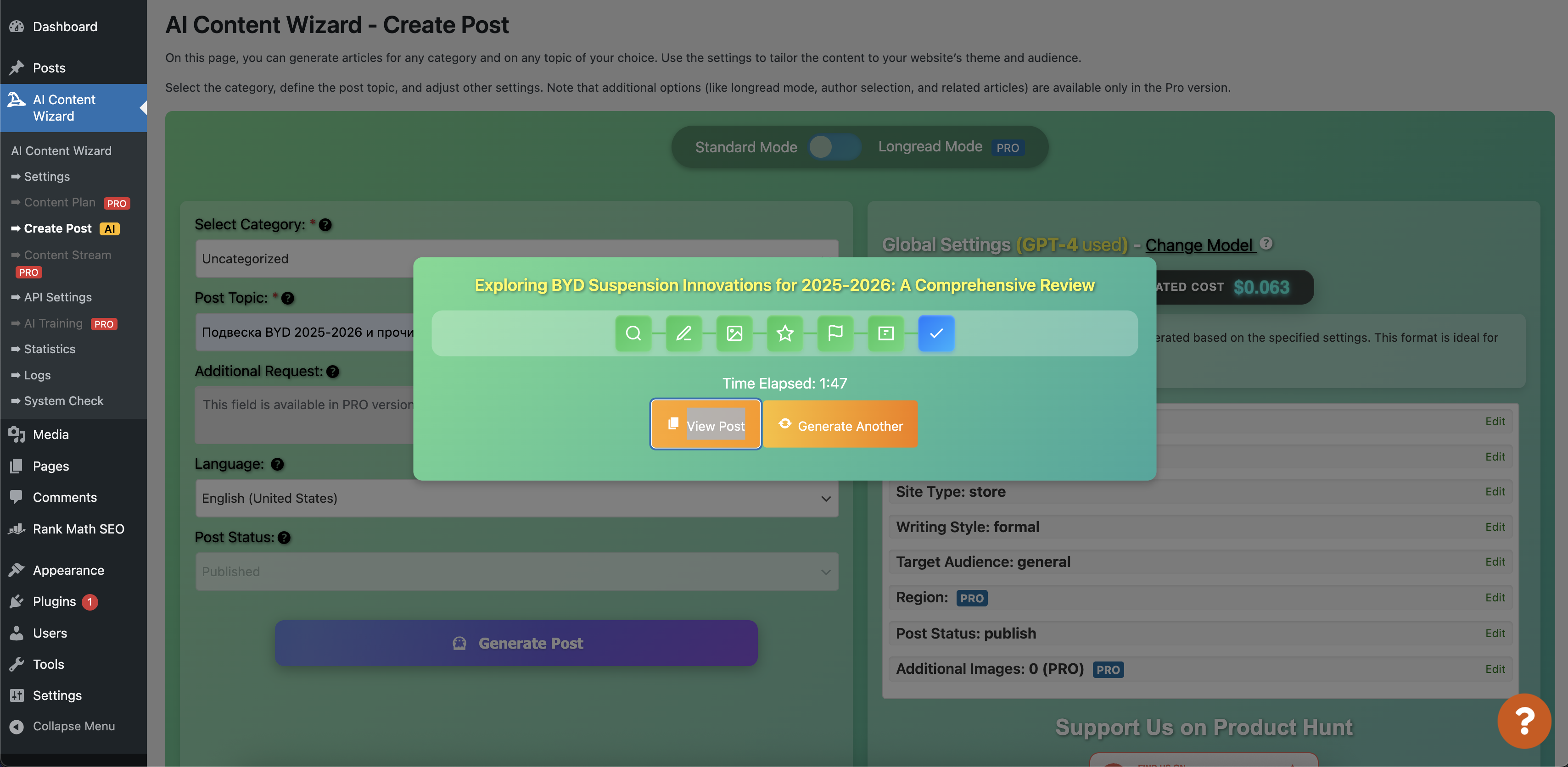This screenshot has width=1568, height=767.
Task: Click the layout box step icon
Action: (885, 333)
